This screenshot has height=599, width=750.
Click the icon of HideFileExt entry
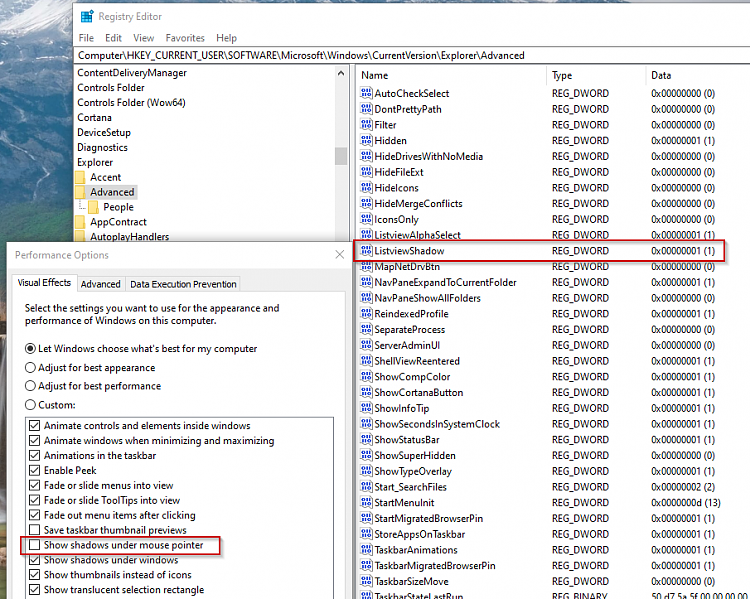tap(366, 172)
